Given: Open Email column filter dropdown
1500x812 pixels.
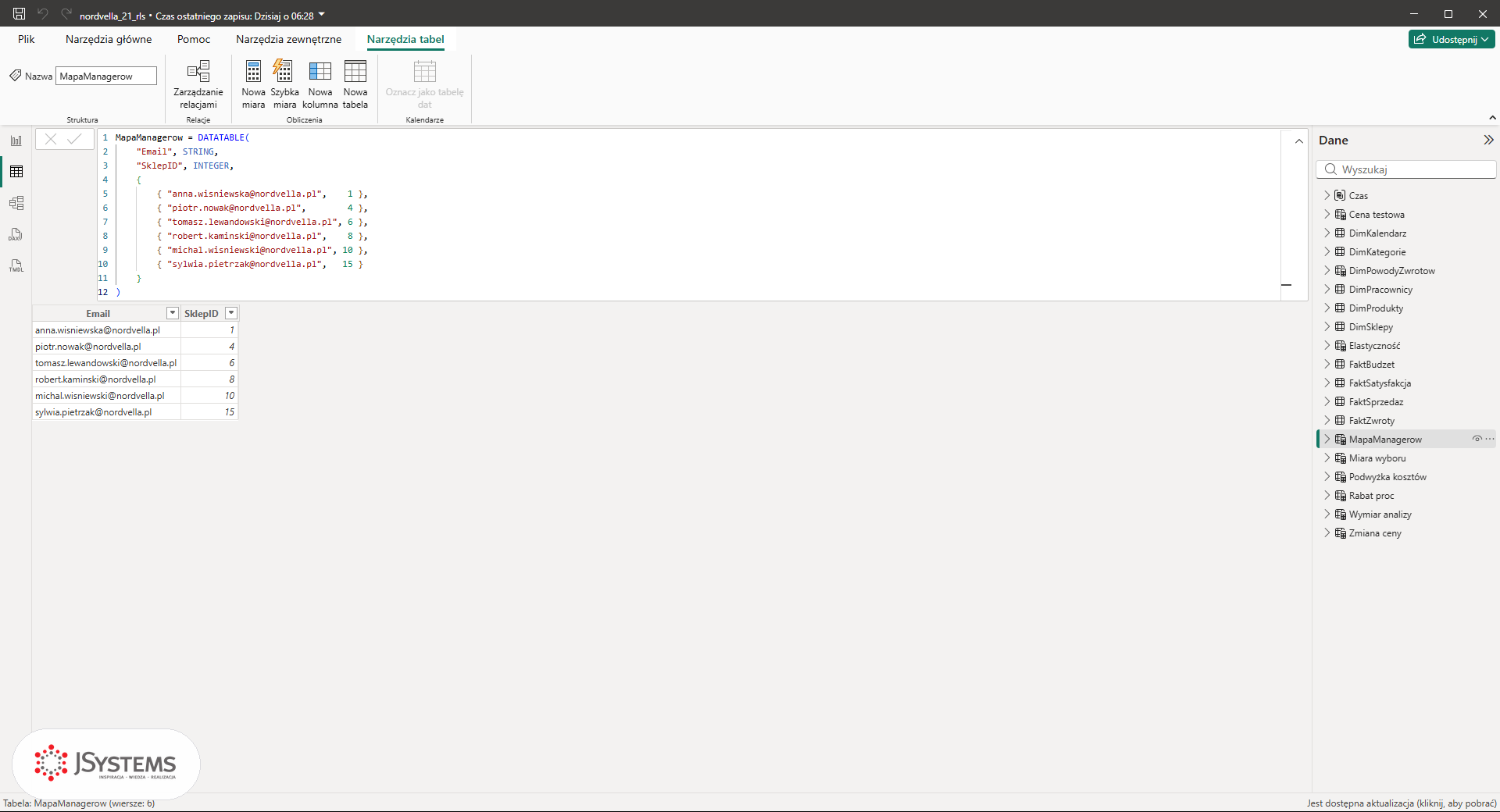Looking at the screenshot, I should 173,313.
